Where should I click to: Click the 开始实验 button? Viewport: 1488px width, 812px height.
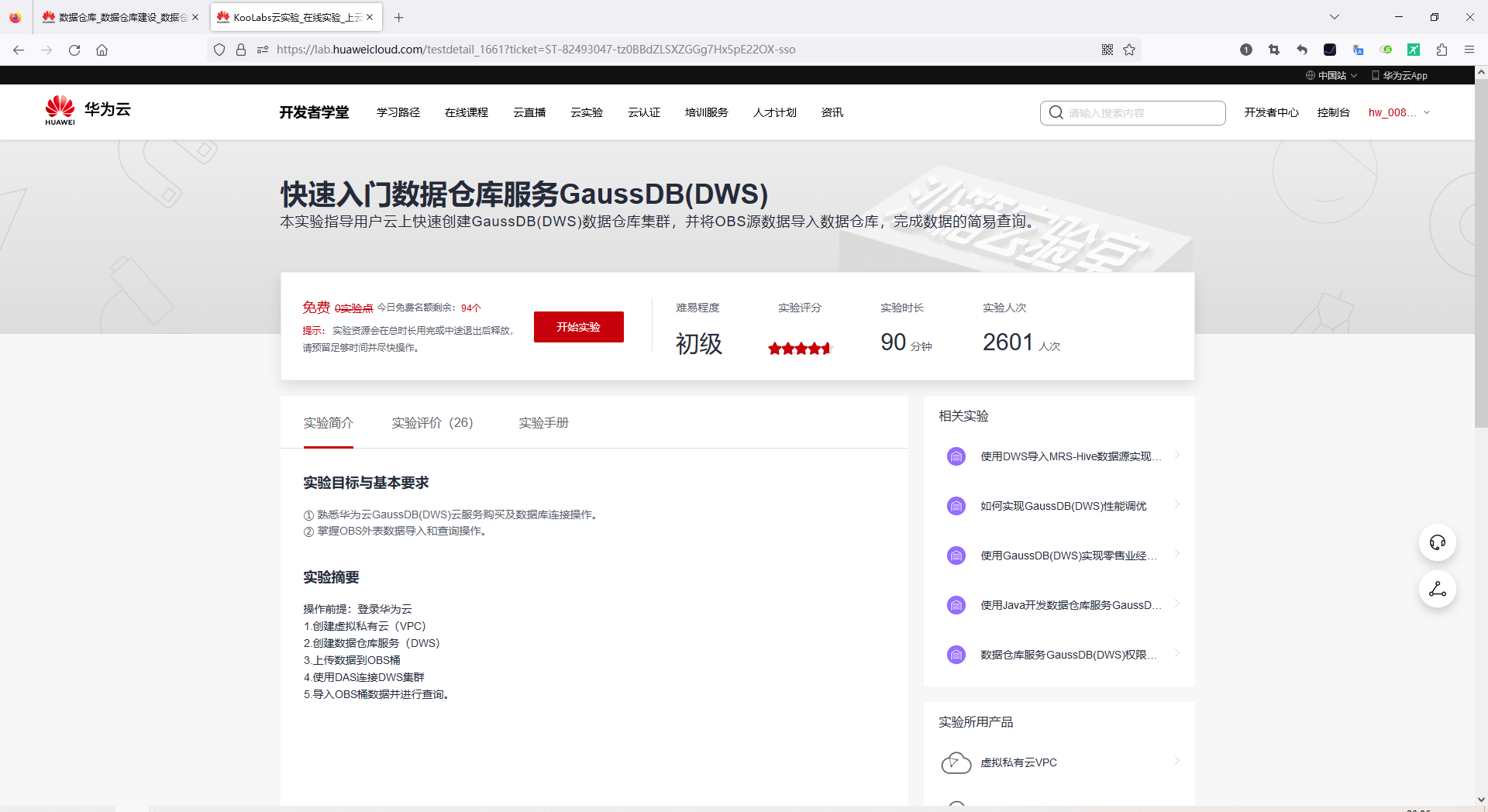(578, 326)
